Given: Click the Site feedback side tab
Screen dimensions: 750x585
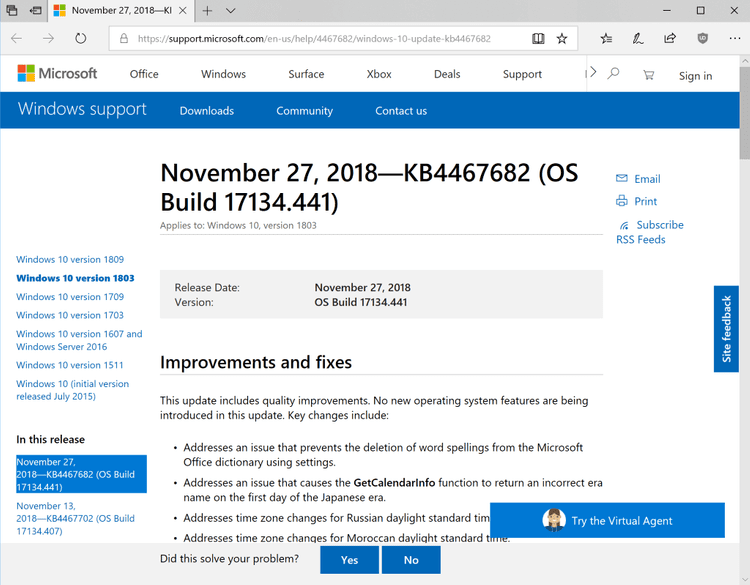Looking at the screenshot, I should (x=726, y=329).
